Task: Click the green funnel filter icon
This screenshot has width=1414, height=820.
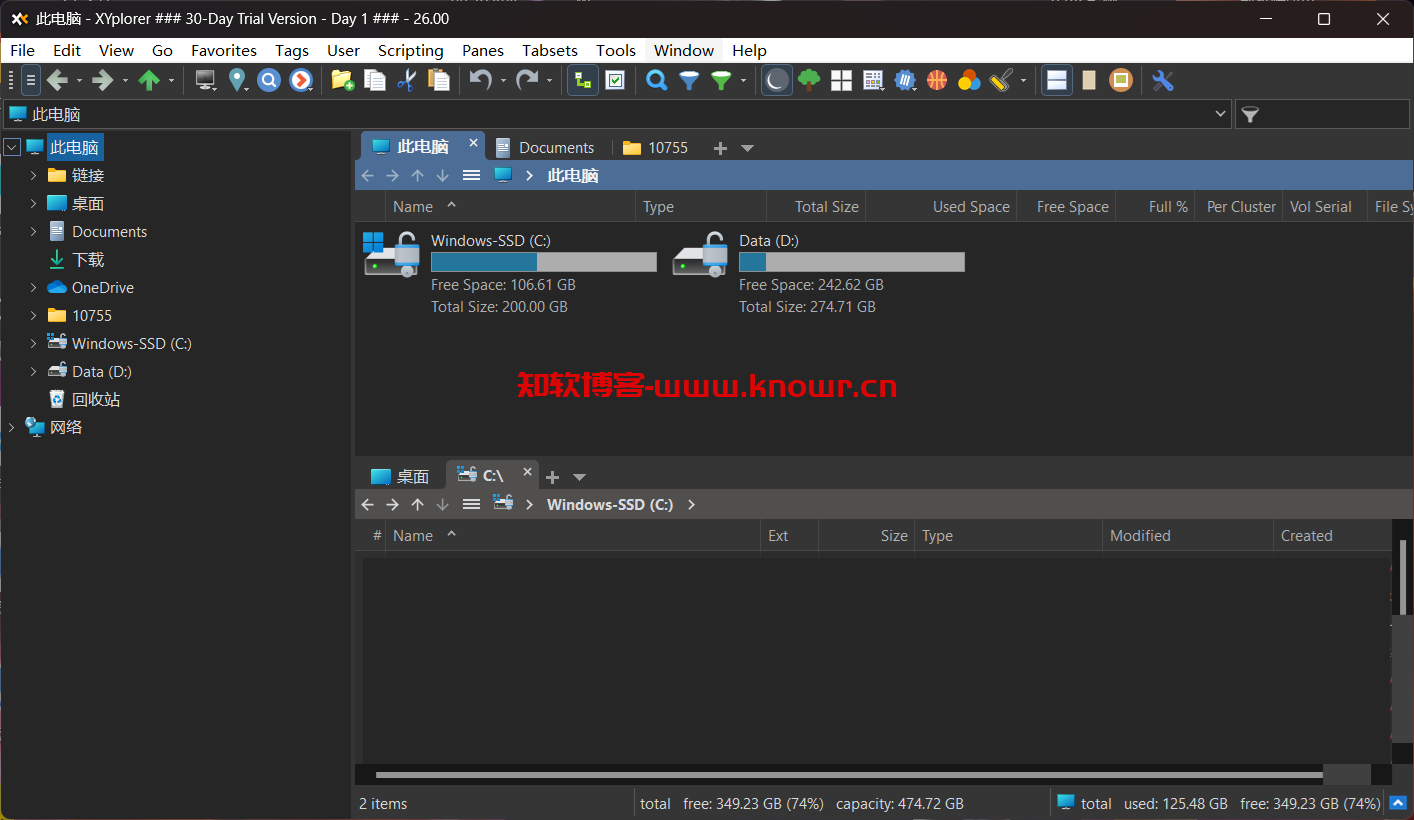Action: click(x=721, y=81)
